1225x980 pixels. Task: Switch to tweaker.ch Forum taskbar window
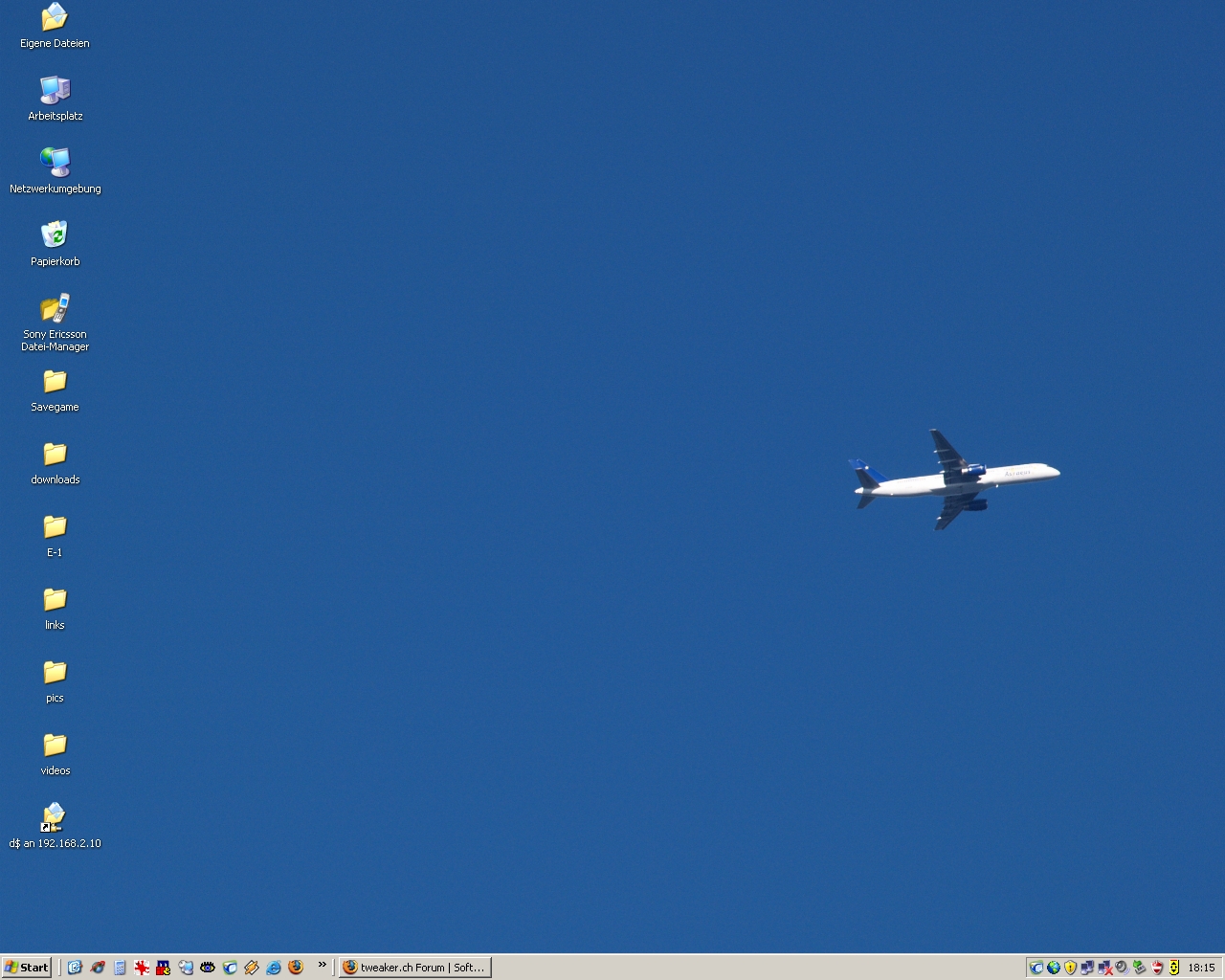tap(414, 968)
